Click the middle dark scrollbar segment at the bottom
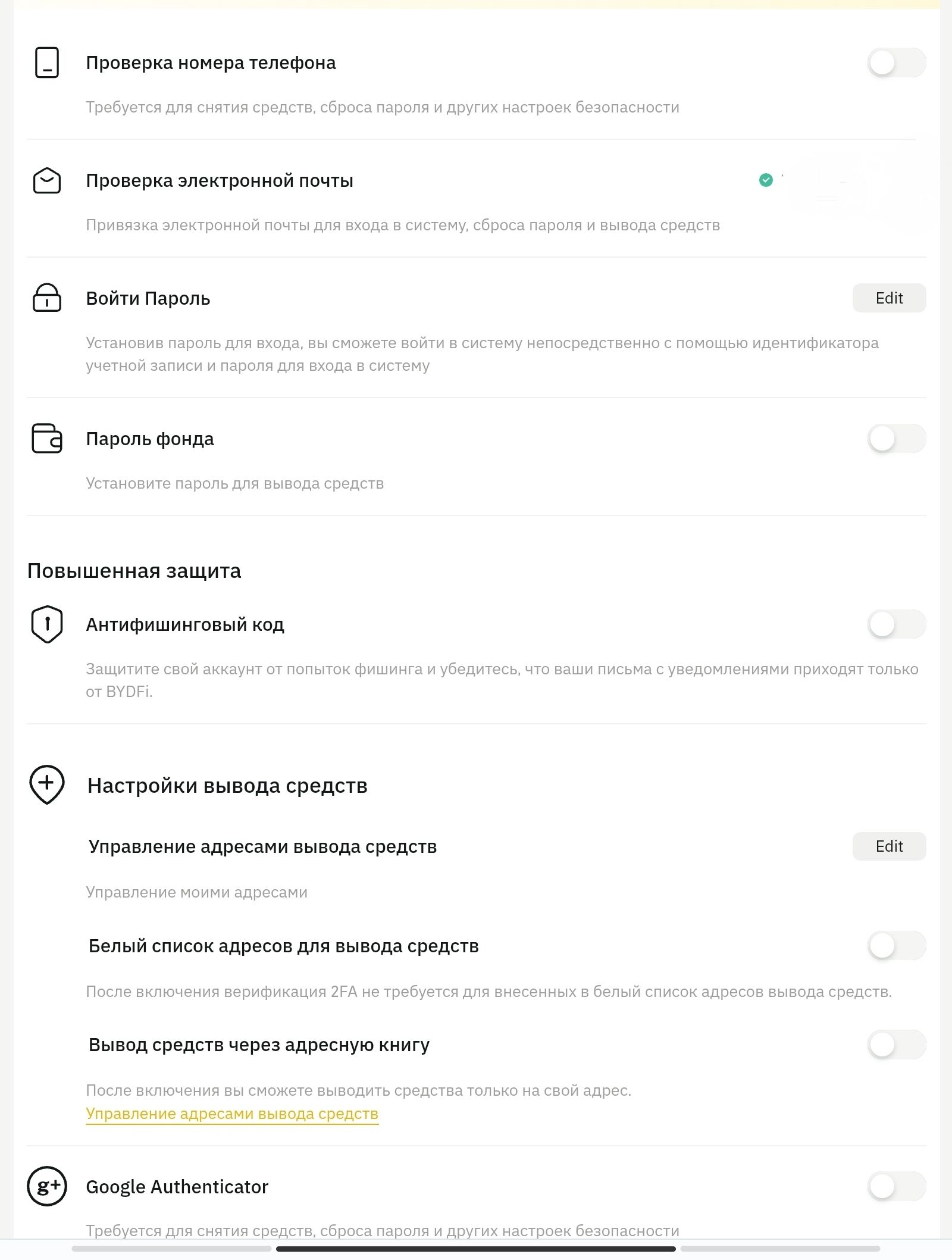 pos(476,1249)
